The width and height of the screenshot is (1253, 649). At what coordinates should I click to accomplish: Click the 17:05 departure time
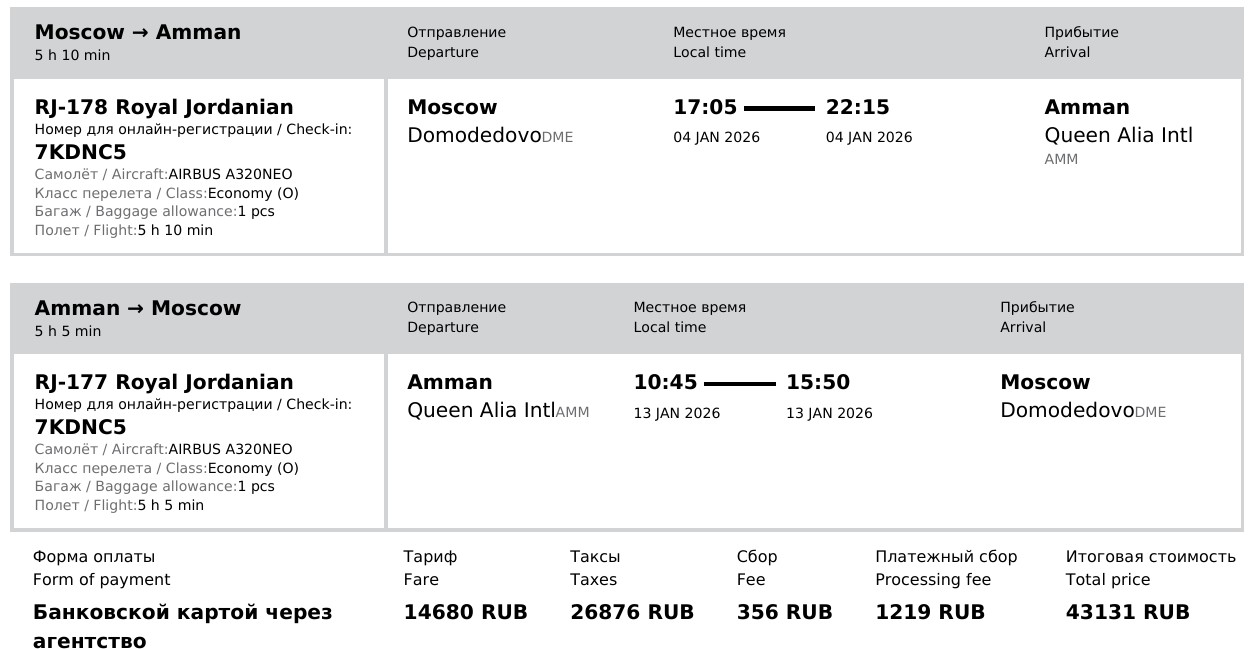pos(705,107)
